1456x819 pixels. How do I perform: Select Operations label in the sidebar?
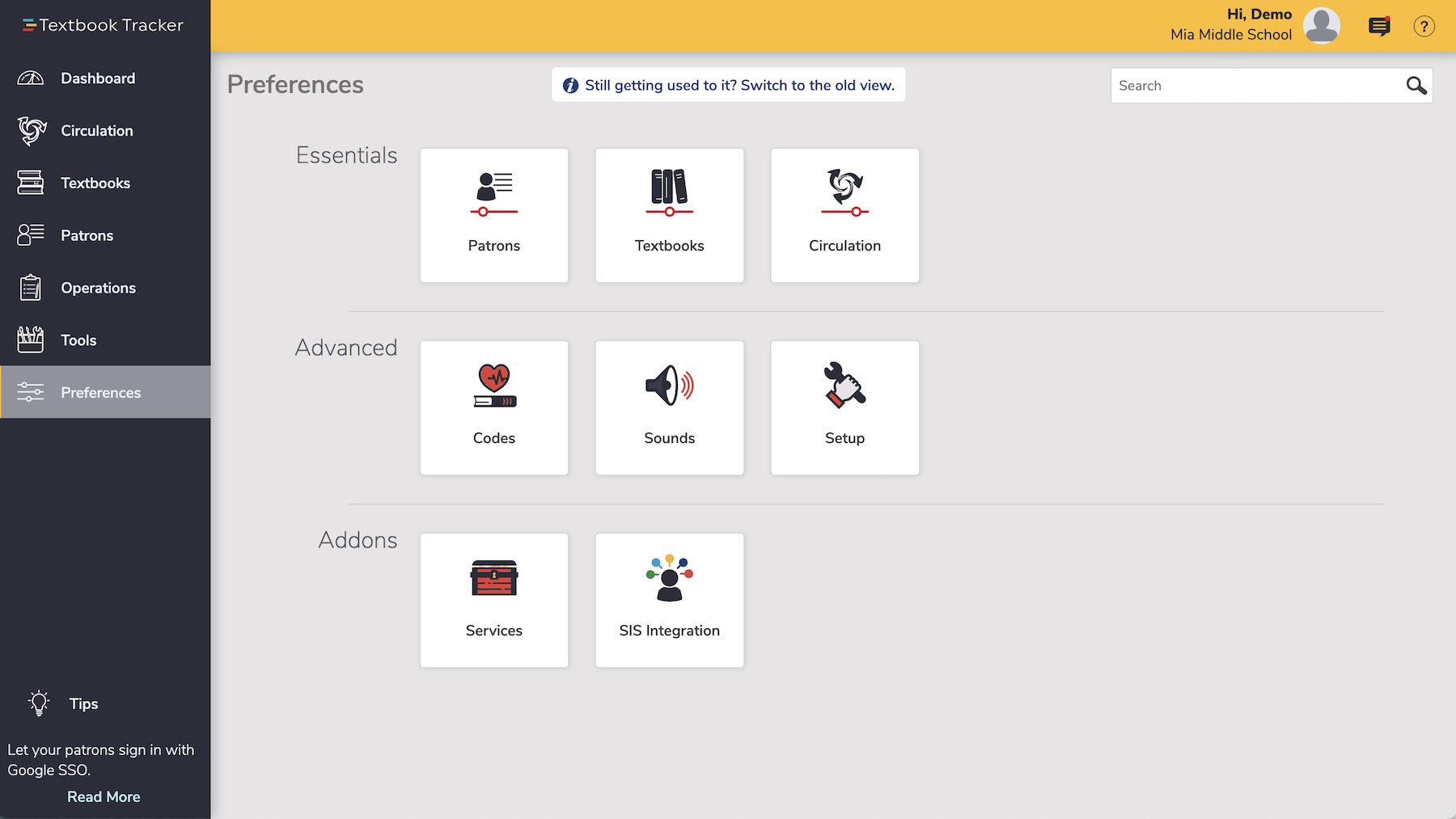coord(99,288)
